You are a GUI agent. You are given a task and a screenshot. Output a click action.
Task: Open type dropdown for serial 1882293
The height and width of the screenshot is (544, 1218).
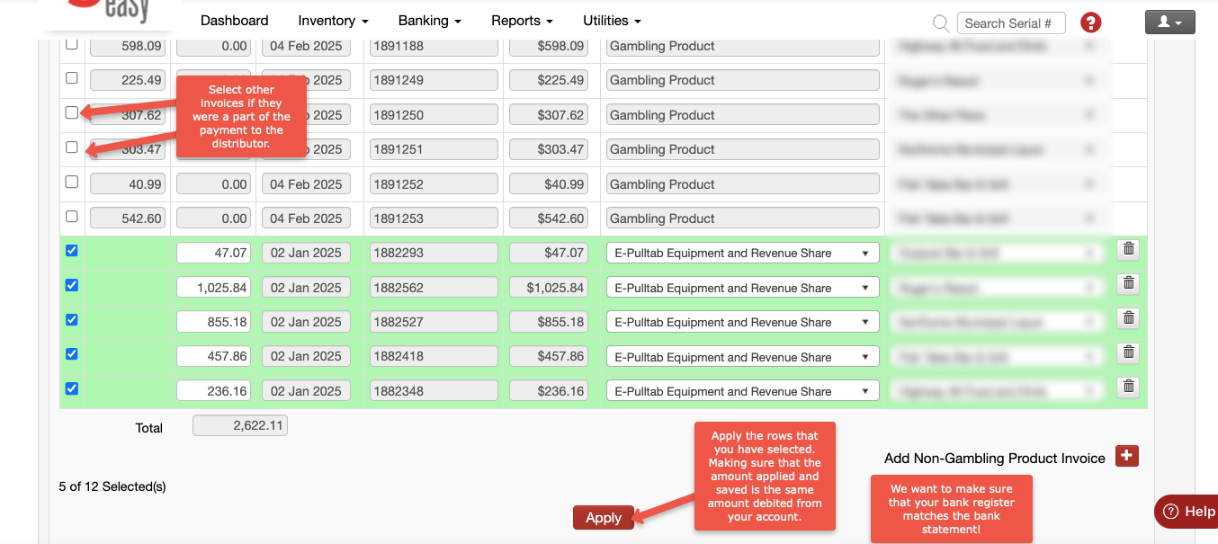[742, 253]
